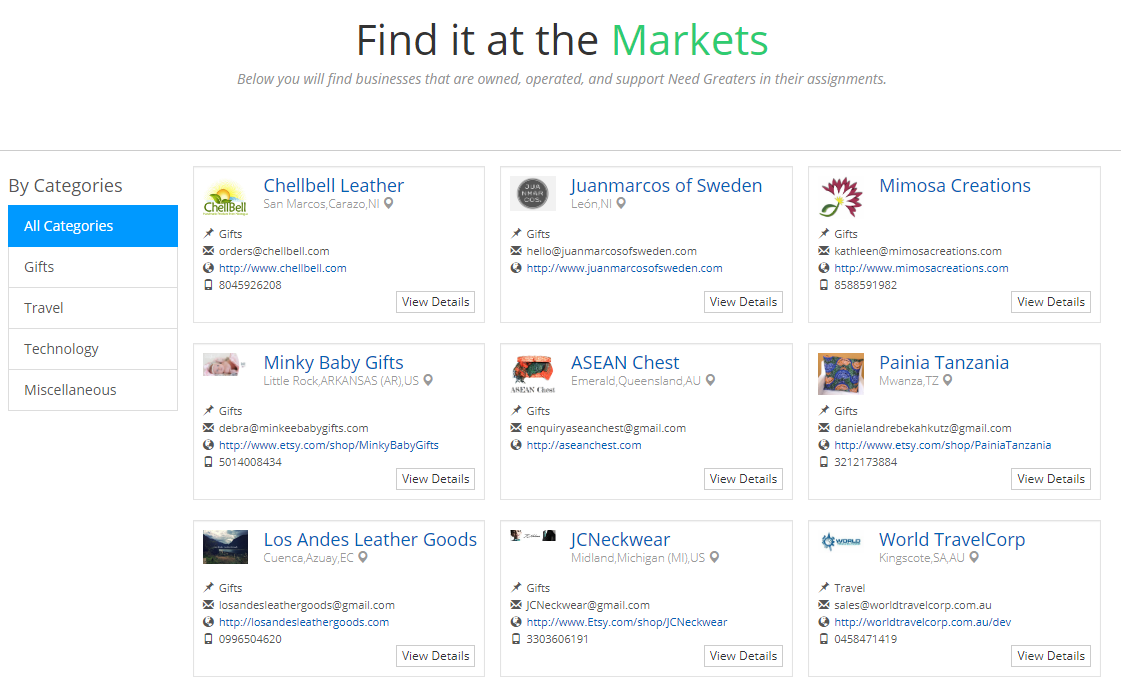Click the globe icon for aseanchest.com
This screenshot has width=1121, height=695.
516,445
